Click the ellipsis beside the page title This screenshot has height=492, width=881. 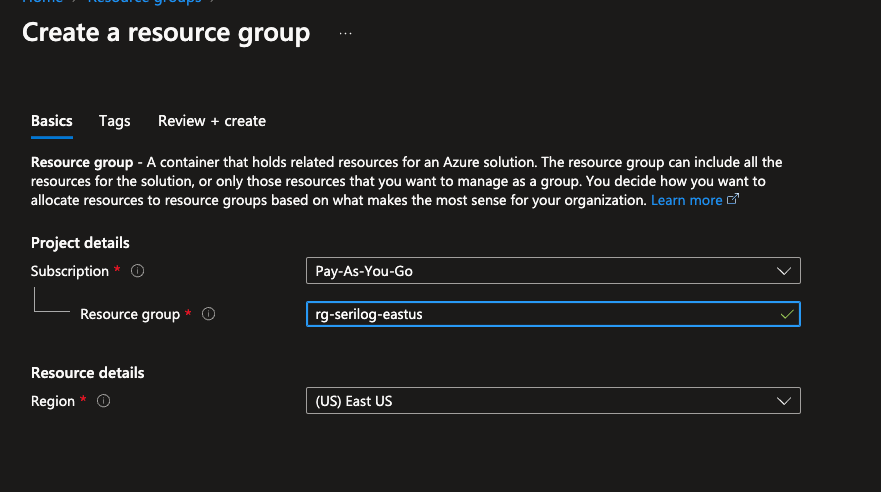point(346,33)
